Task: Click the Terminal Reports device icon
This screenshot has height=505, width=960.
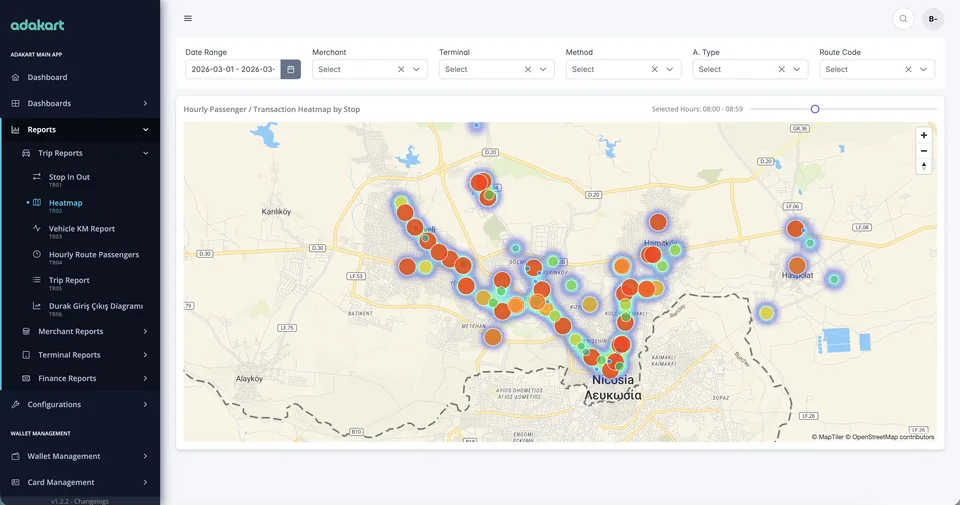Action: (x=26, y=355)
